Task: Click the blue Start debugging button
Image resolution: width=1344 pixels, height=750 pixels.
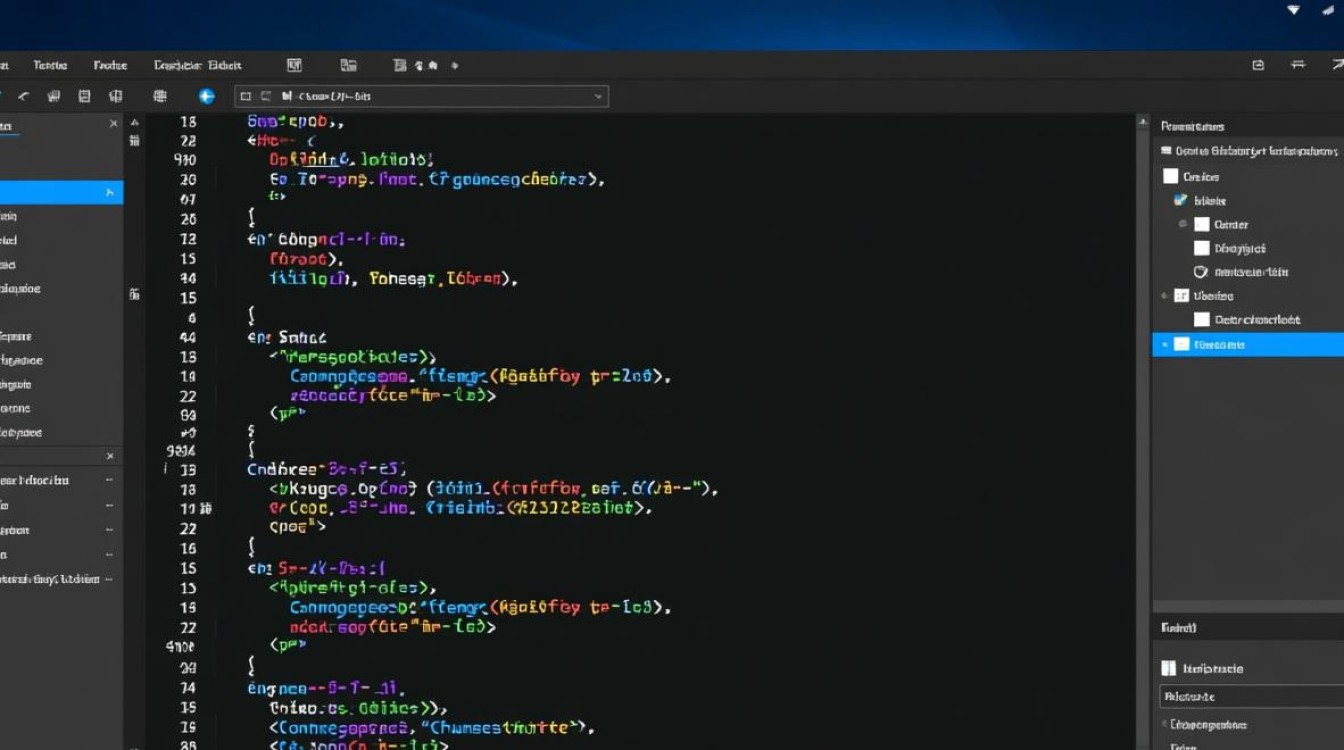Action: click(206, 96)
